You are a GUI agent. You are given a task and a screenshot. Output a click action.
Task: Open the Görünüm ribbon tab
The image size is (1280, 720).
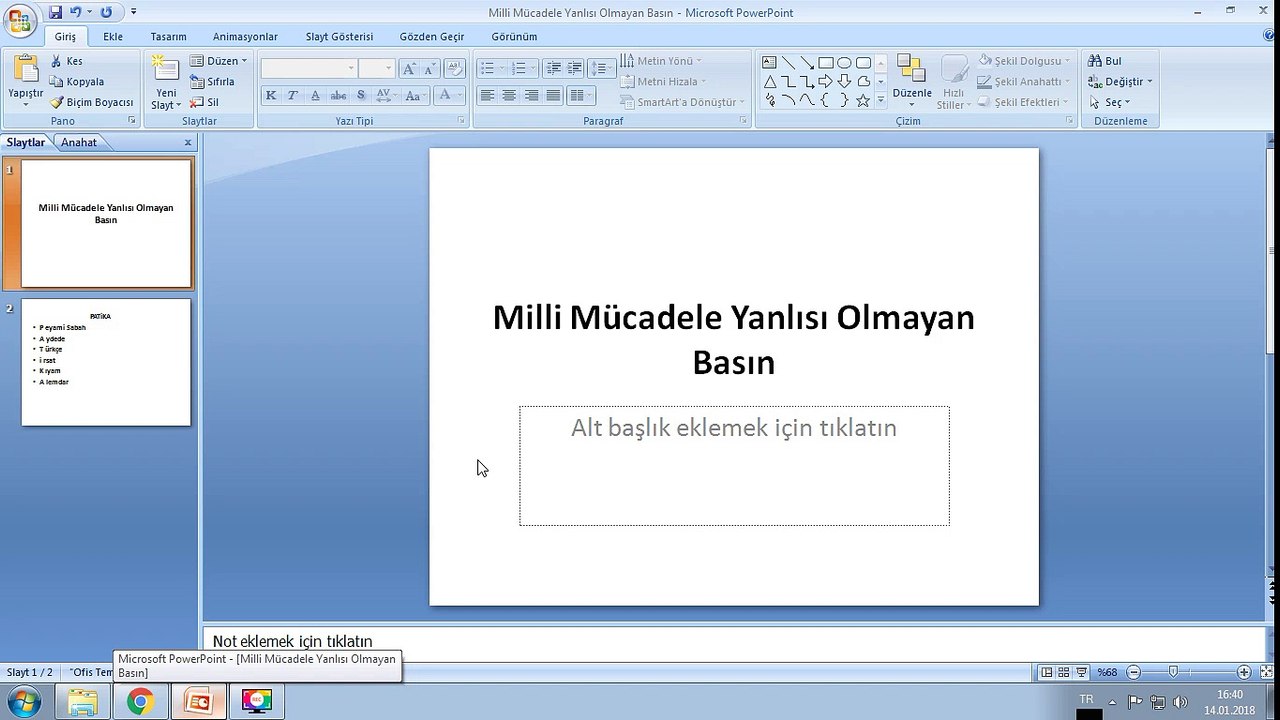coord(514,36)
